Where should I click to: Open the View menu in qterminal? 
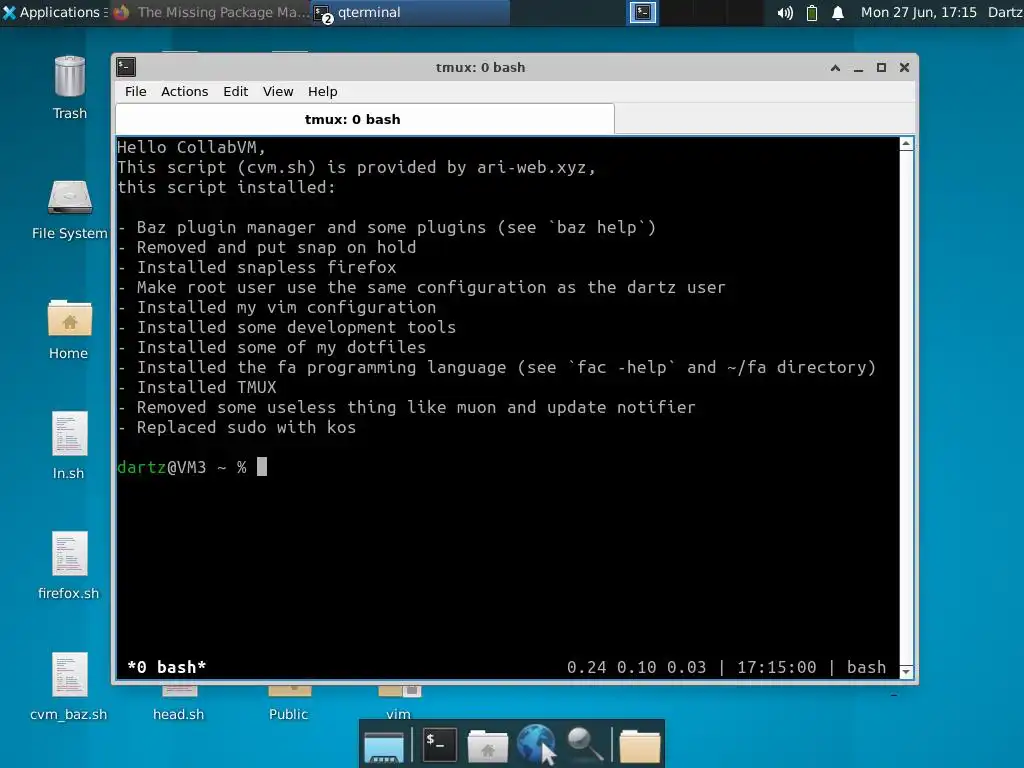coord(278,91)
